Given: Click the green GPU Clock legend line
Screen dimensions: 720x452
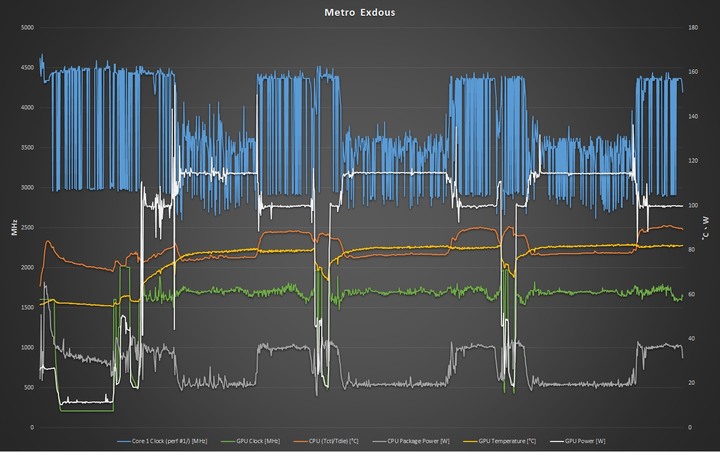Looking at the screenshot, I should click(228, 441).
